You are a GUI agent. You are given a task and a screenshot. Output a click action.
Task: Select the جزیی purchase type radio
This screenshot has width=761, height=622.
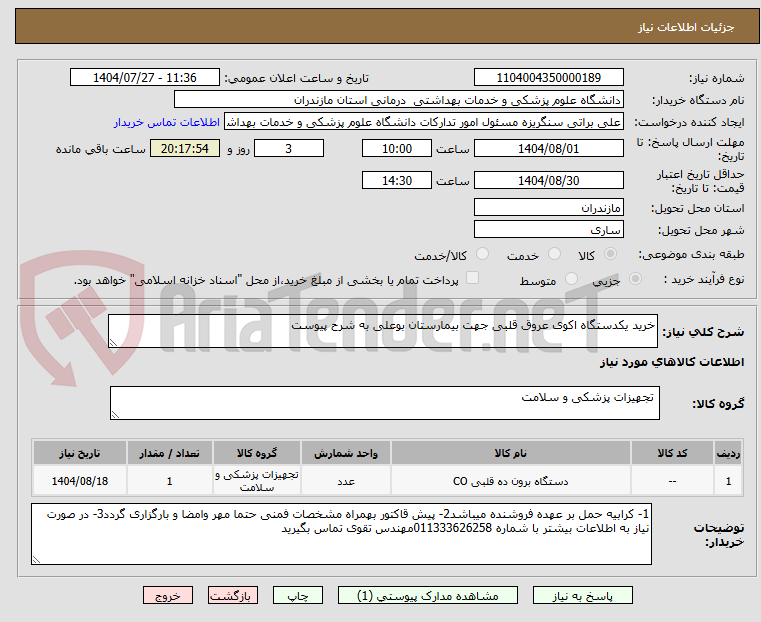(635, 279)
